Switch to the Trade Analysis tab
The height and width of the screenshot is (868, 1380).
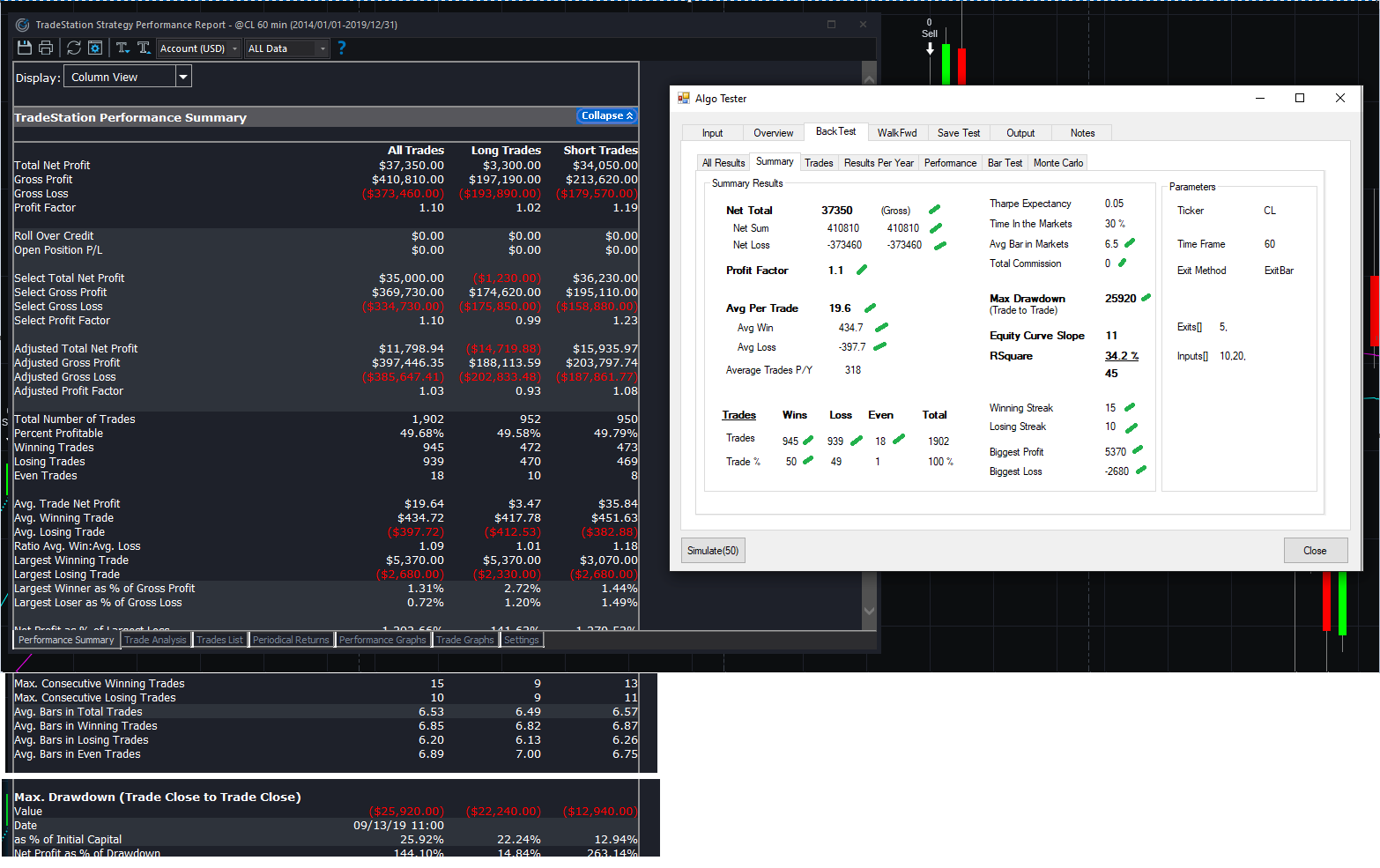(155, 640)
